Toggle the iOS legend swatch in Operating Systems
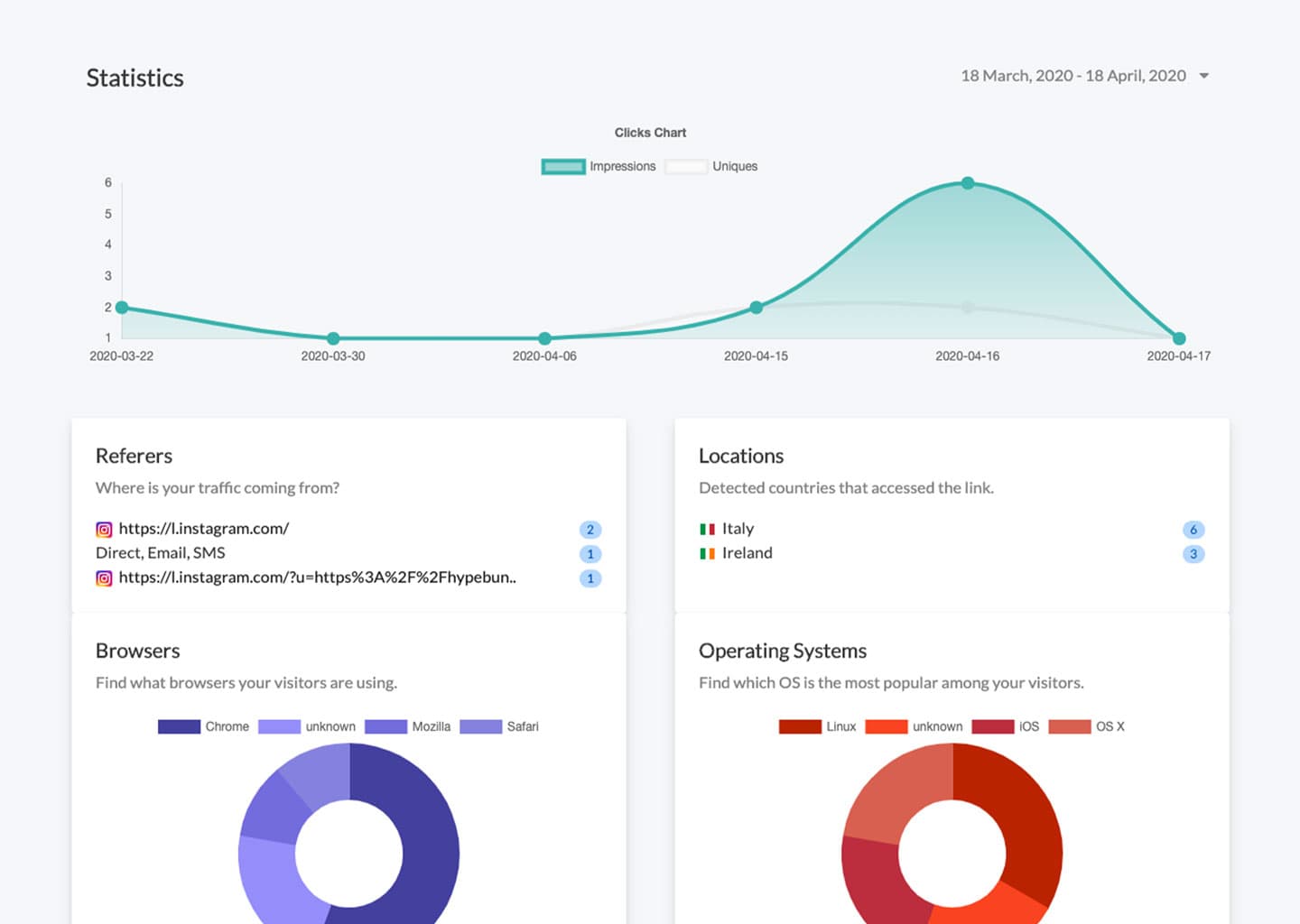Viewport: 1300px width, 924px height. (x=992, y=726)
